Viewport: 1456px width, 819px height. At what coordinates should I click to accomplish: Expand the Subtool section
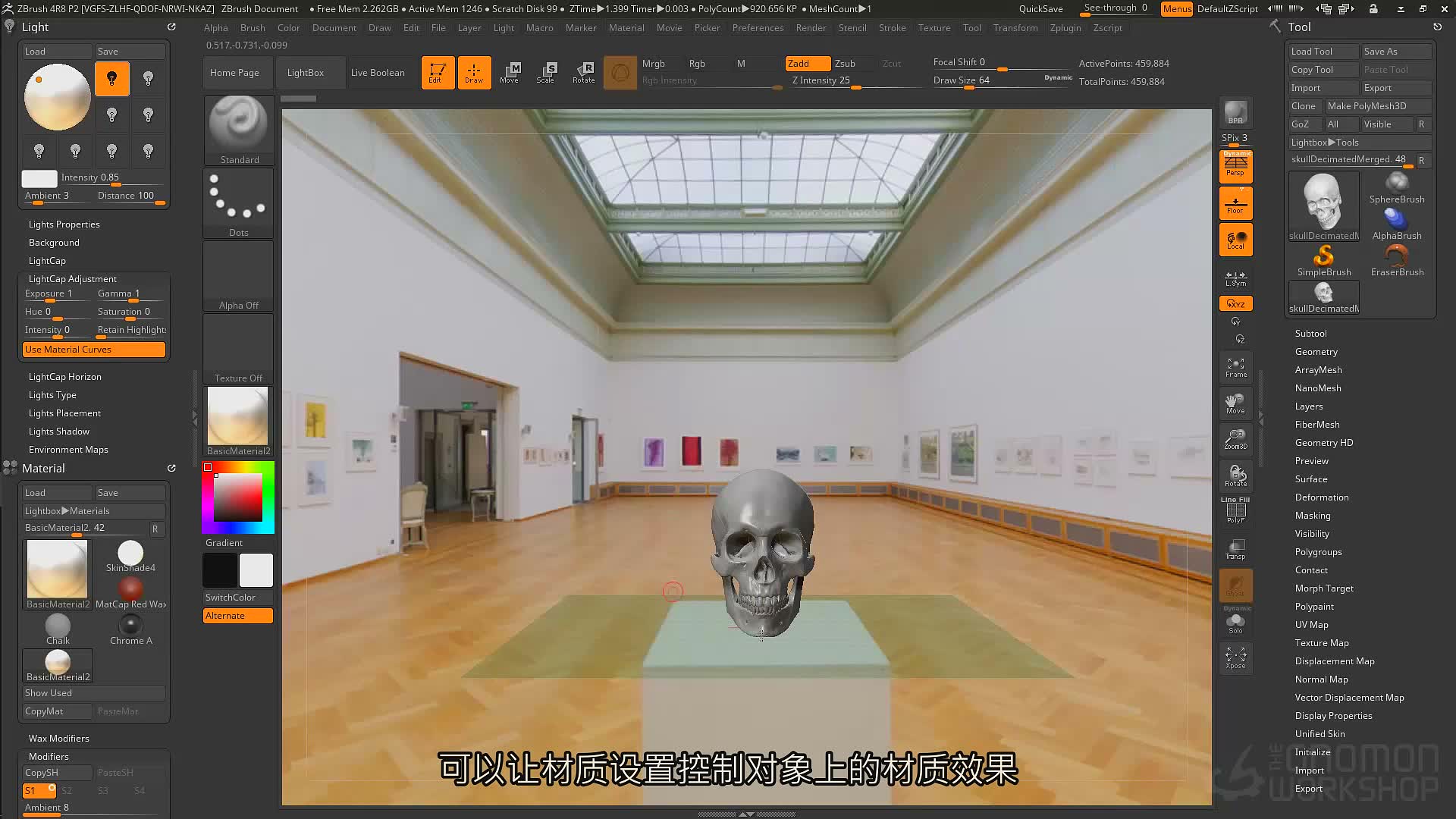point(1310,334)
